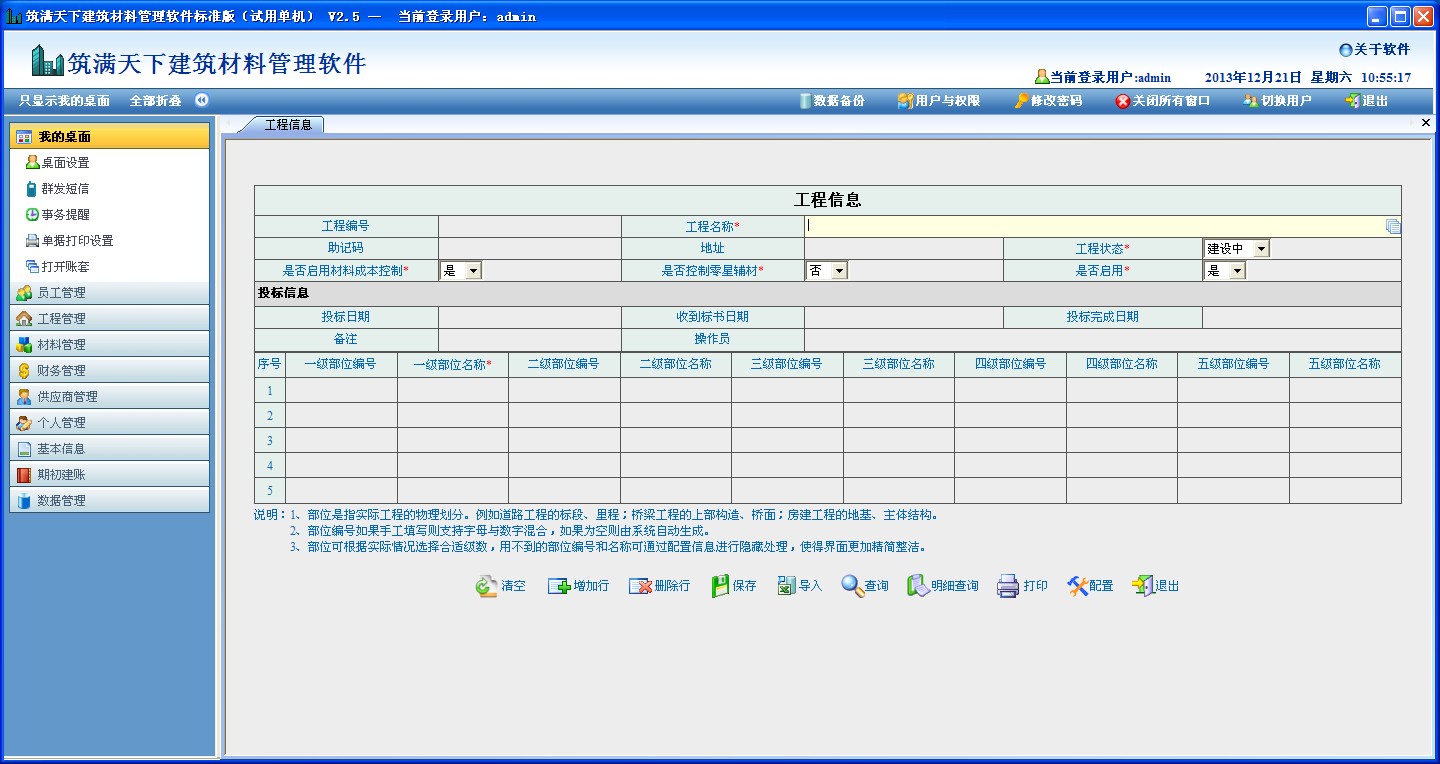Click the 五级部位名称 column header

pyautogui.click(x=1345, y=364)
